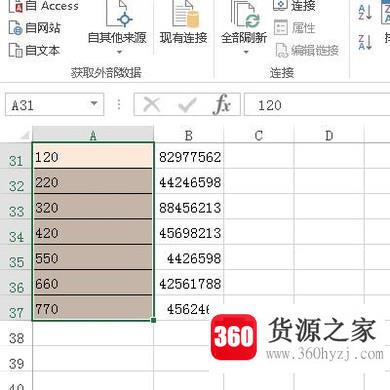Click cell A31 with value 120
Image resolution: width=390 pixels, height=390 pixels.
pyautogui.click(x=93, y=156)
